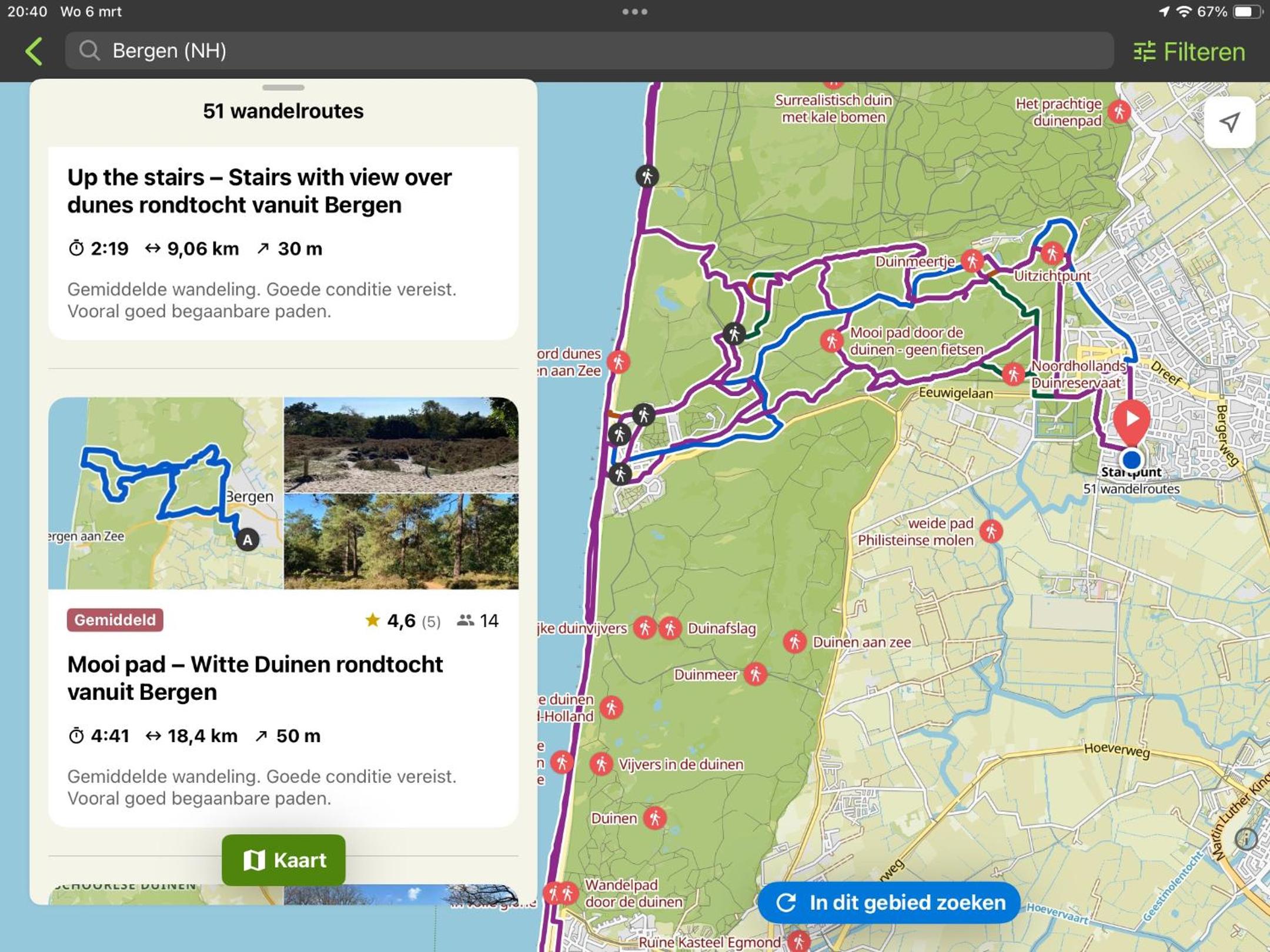Select the Duinen aan zee marker
This screenshot has width=1270, height=952.
tap(794, 642)
